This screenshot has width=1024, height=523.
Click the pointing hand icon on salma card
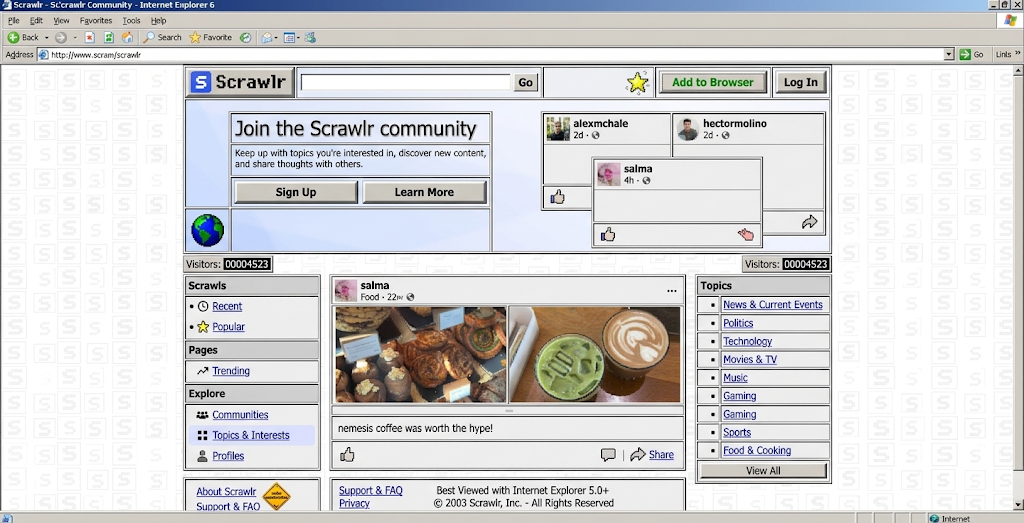pos(746,234)
